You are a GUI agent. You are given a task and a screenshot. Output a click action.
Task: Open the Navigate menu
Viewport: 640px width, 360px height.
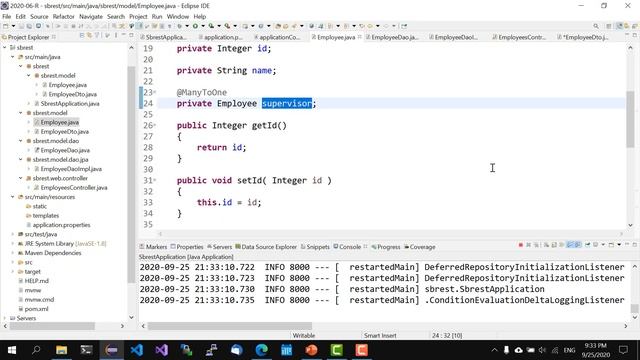coord(91,16)
